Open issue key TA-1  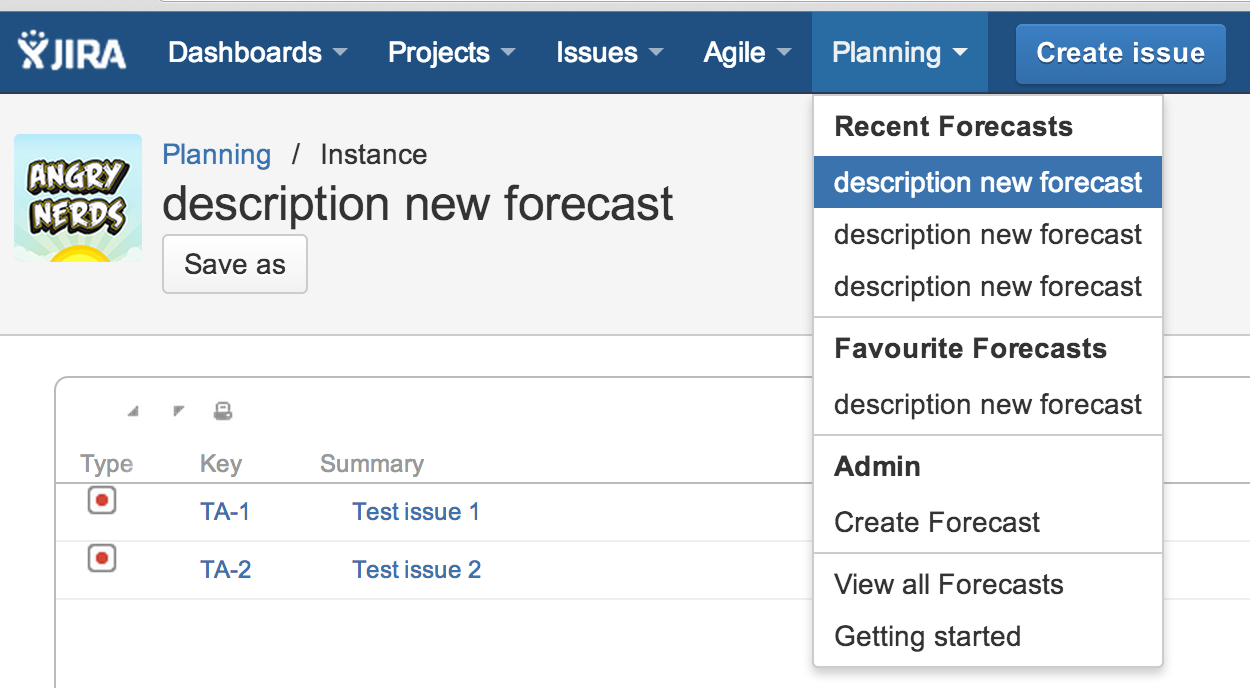(225, 512)
